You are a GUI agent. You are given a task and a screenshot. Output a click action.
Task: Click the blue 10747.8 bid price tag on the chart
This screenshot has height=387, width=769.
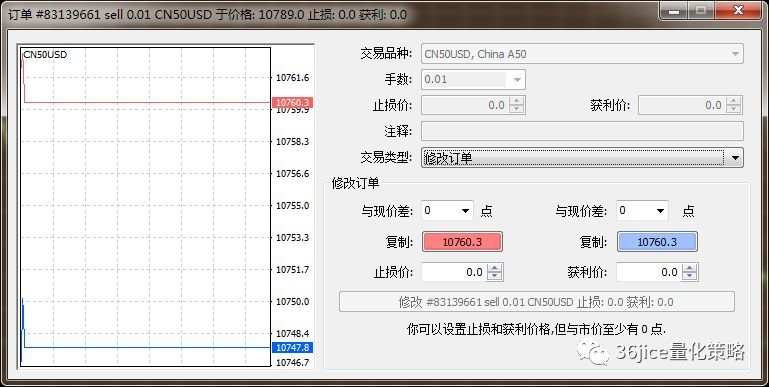292,347
